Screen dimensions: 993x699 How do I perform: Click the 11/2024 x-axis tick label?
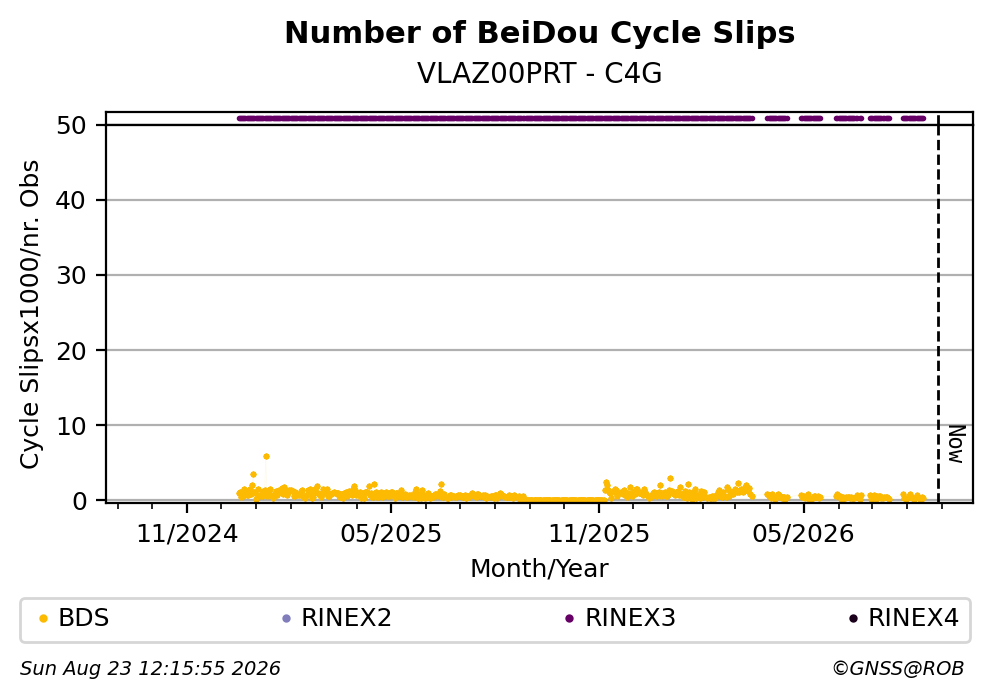tap(187, 534)
